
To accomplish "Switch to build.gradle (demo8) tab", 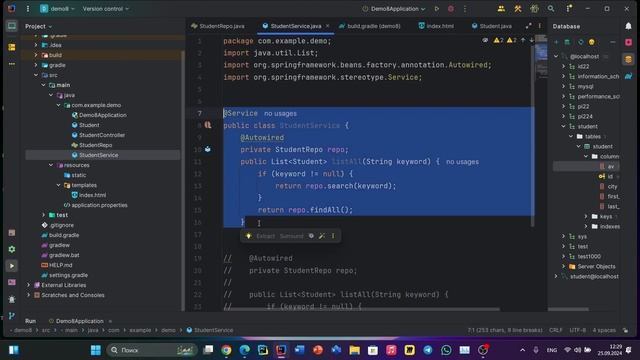I will pyautogui.click(x=370, y=26).
